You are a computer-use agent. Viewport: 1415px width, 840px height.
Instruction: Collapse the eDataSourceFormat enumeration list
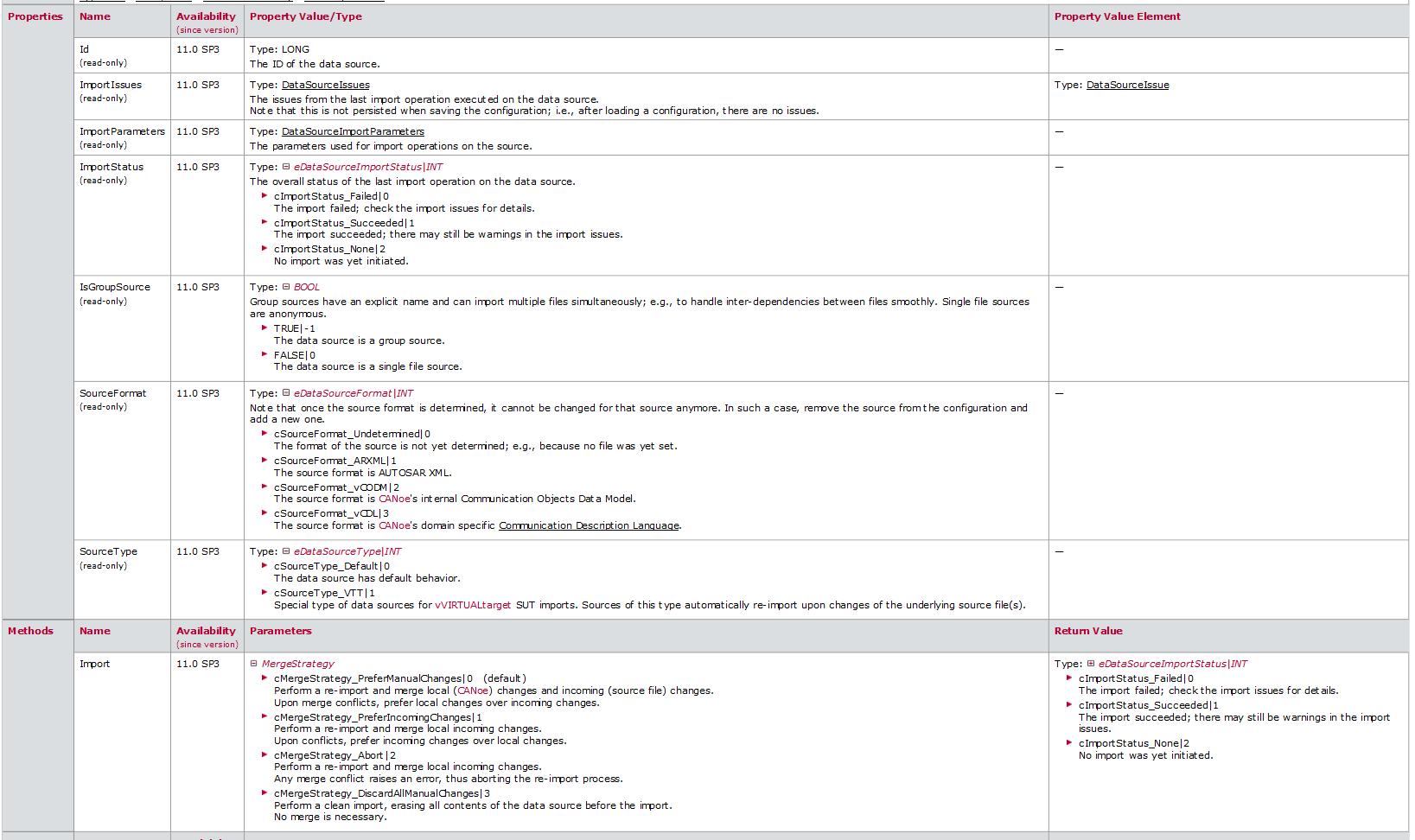coord(285,392)
